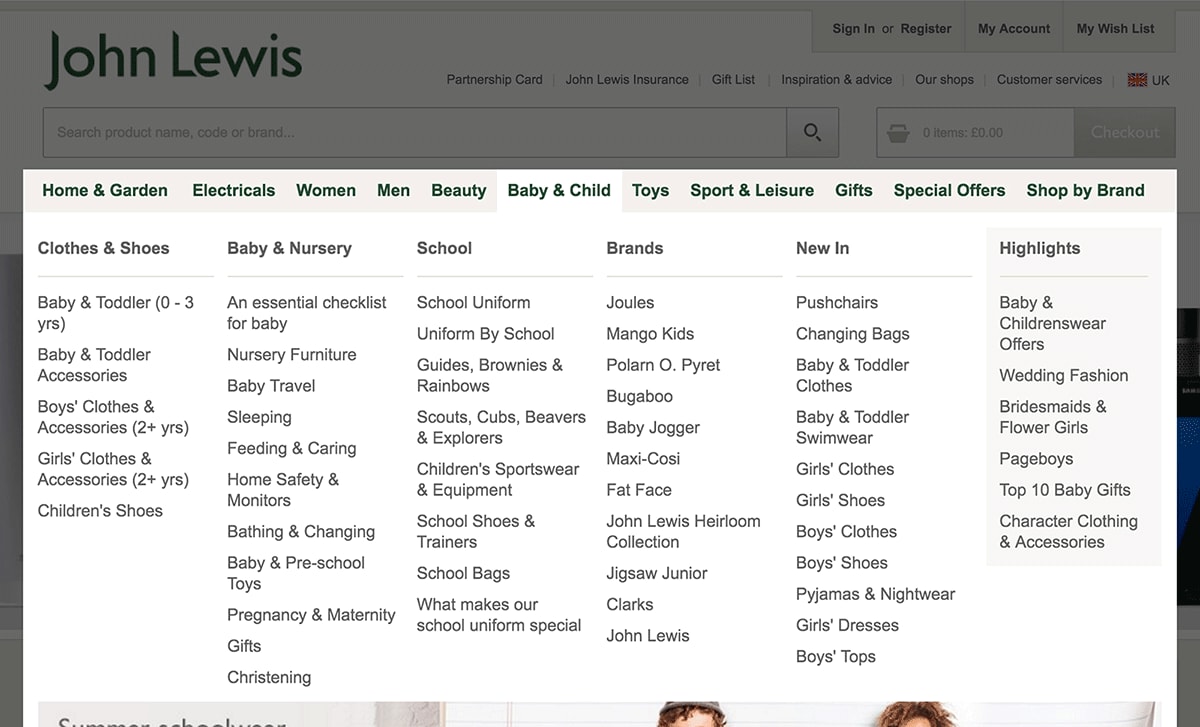The image size is (1200, 727).
Task: Shop Jigsaw Junior brand
Action: (x=657, y=573)
